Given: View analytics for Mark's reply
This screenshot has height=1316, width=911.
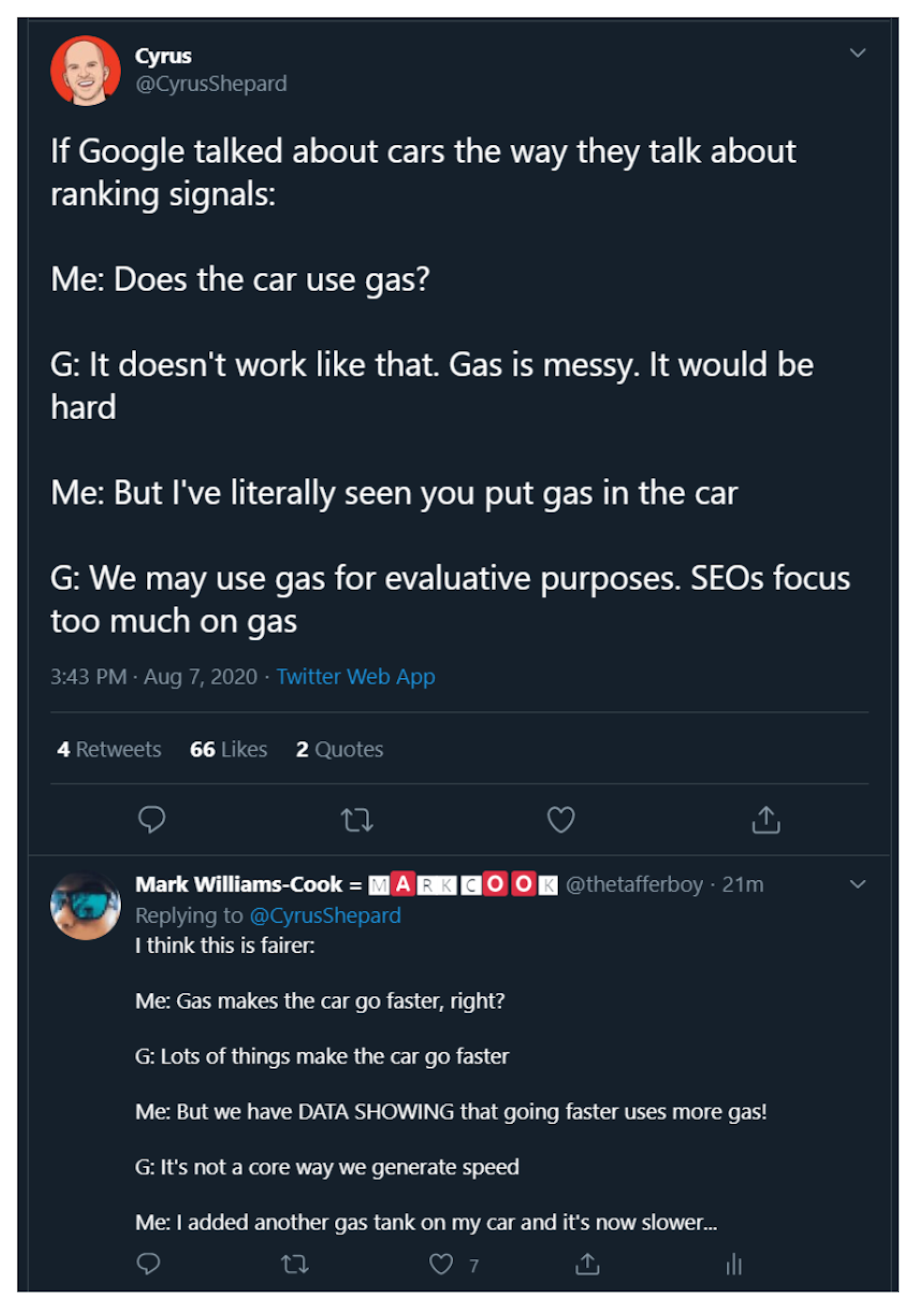Looking at the screenshot, I should 734,1264.
